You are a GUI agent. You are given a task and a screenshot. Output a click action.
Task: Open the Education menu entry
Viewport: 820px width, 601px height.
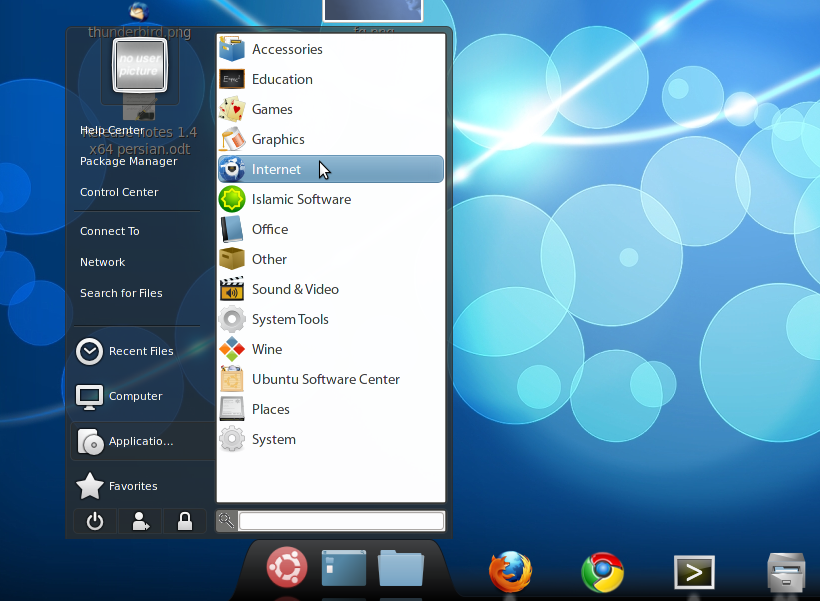coord(331,80)
